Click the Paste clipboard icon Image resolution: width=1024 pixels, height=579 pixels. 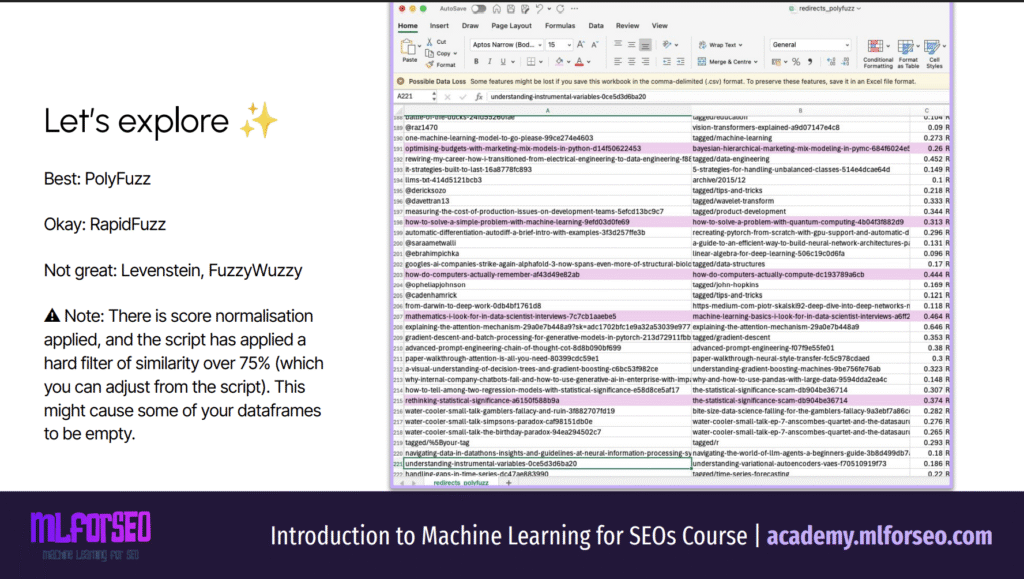click(409, 48)
